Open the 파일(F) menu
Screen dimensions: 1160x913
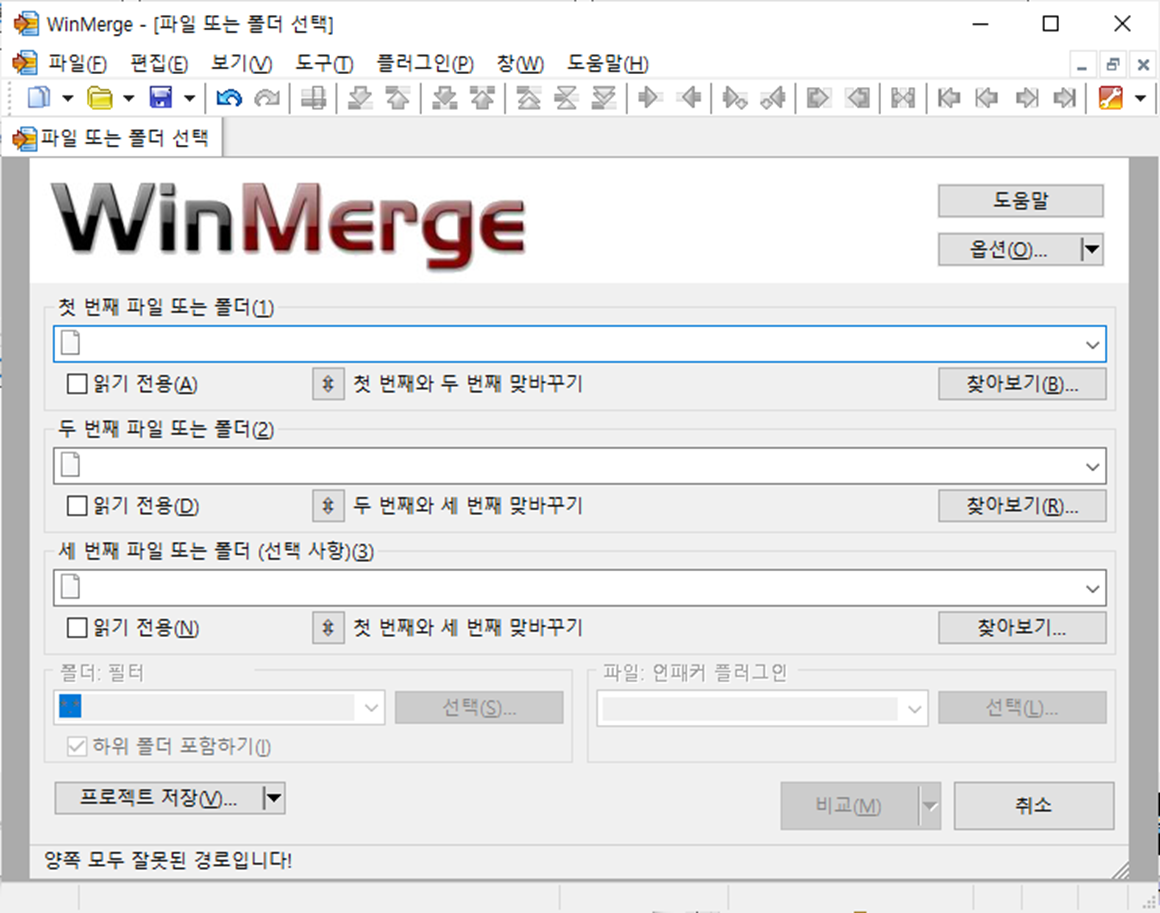pos(78,64)
